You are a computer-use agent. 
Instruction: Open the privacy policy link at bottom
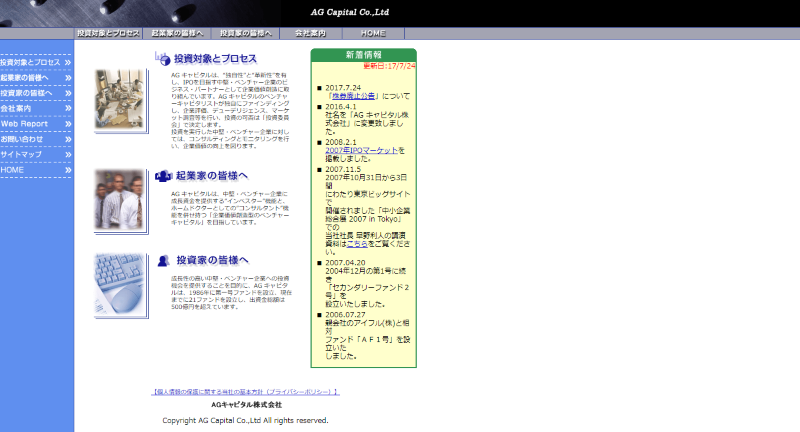[245, 392]
